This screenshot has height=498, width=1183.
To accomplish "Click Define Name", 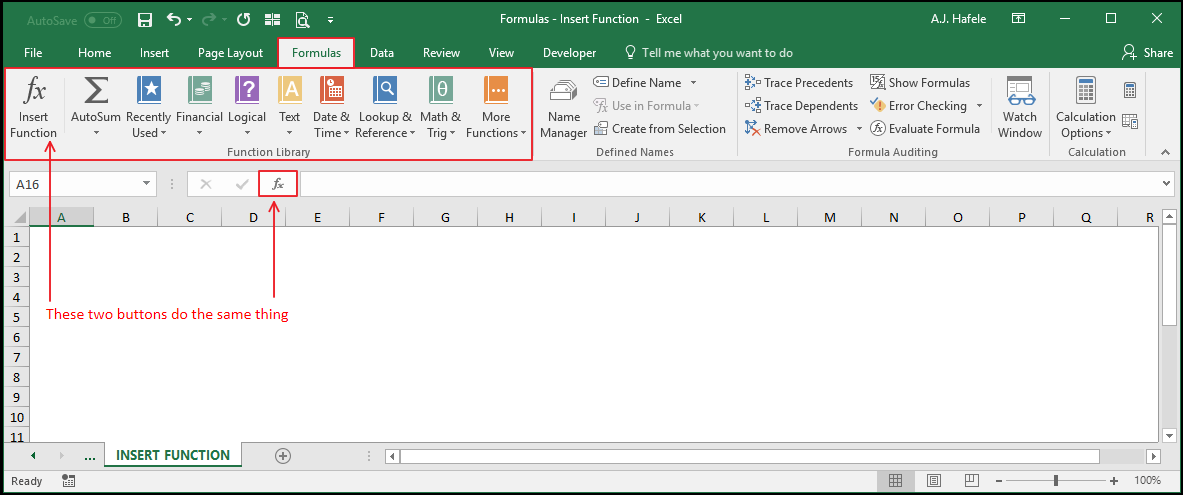I will [x=639, y=83].
